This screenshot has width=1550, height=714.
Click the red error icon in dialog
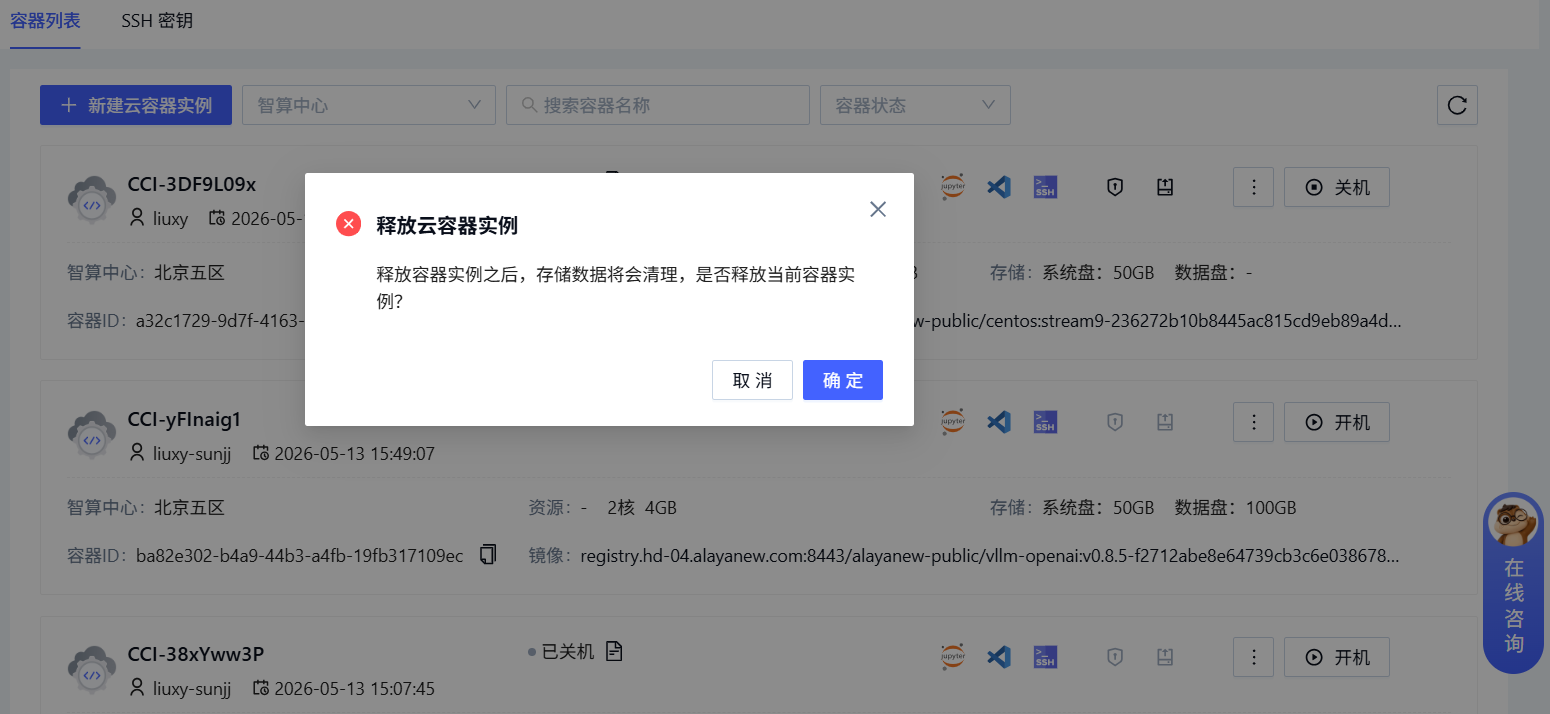pos(348,224)
